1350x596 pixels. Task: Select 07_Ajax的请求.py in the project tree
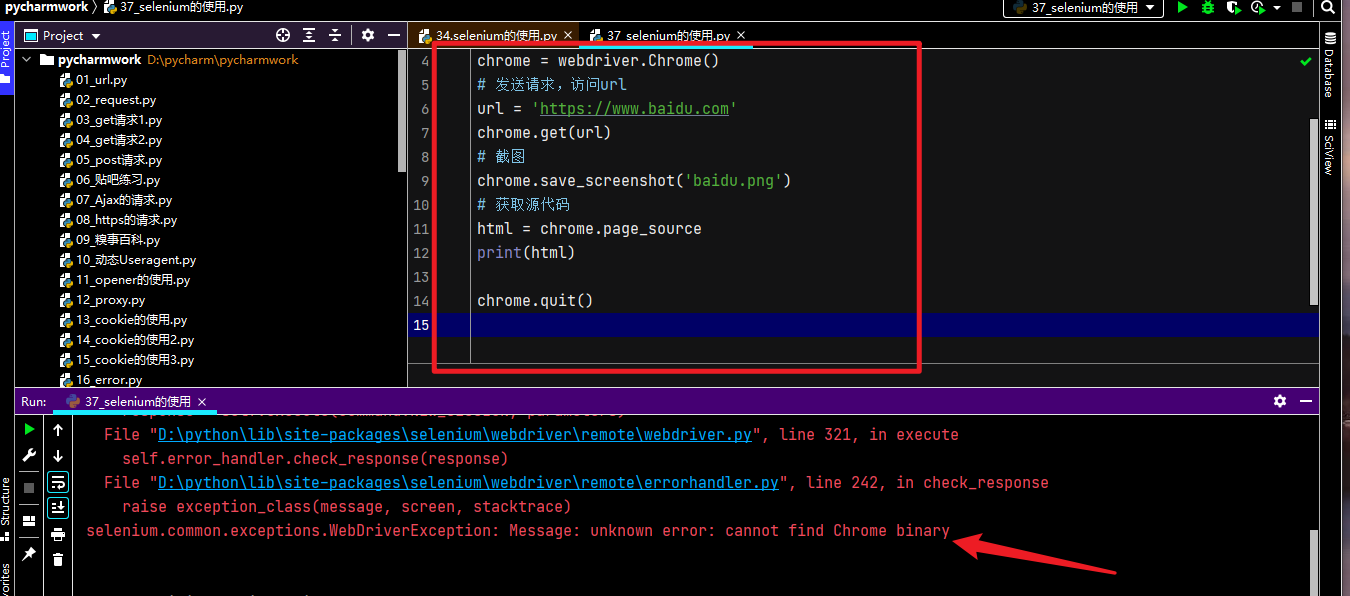coord(124,200)
